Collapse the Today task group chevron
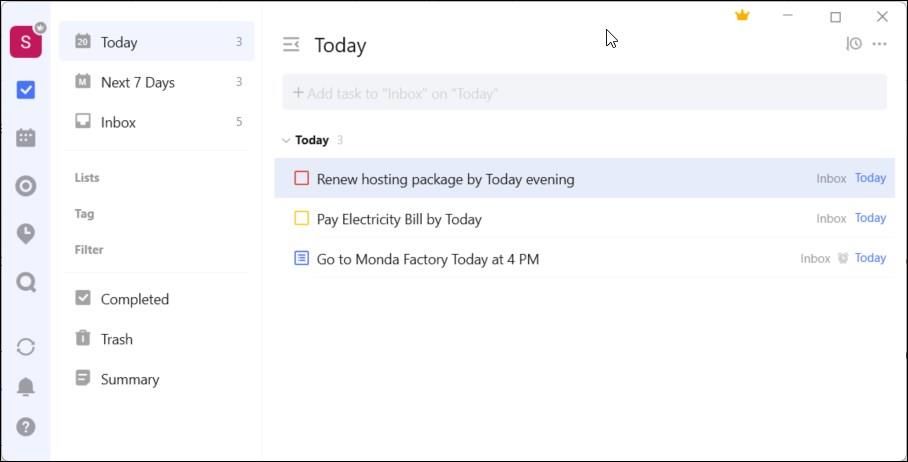The height and width of the screenshot is (462, 908). [x=286, y=141]
